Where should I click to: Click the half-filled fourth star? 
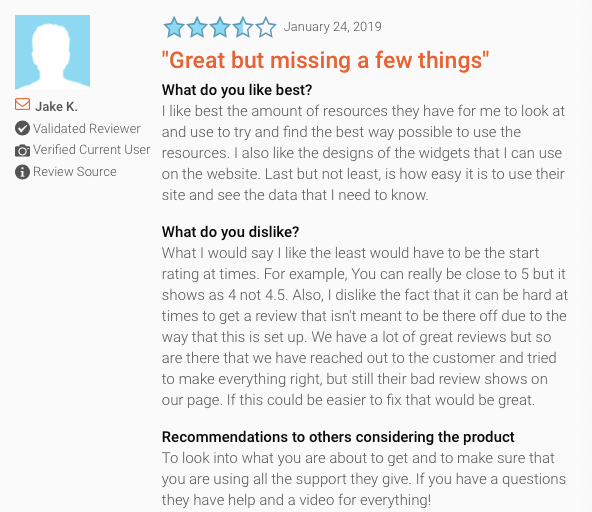point(243,27)
